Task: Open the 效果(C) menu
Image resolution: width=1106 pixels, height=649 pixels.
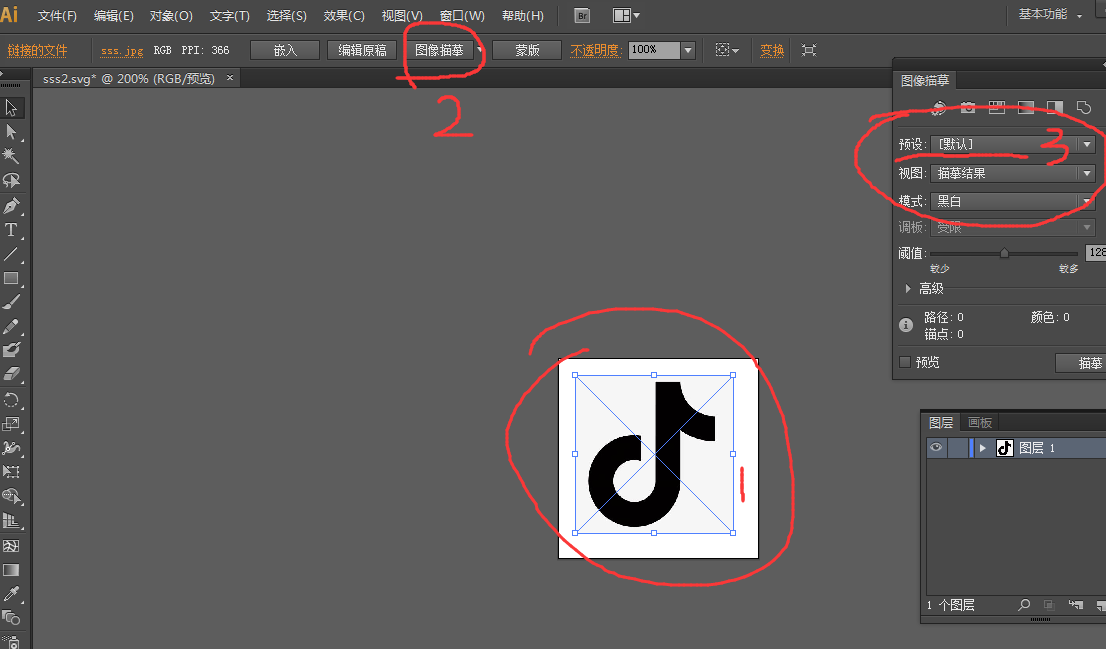Action: [344, 16]
